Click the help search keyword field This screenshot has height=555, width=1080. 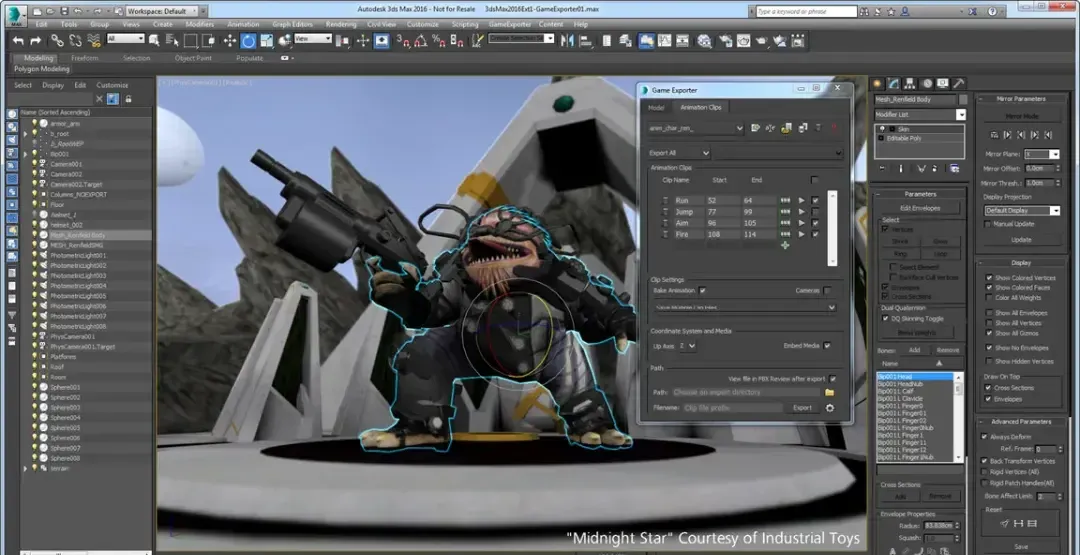pos(806,12)
